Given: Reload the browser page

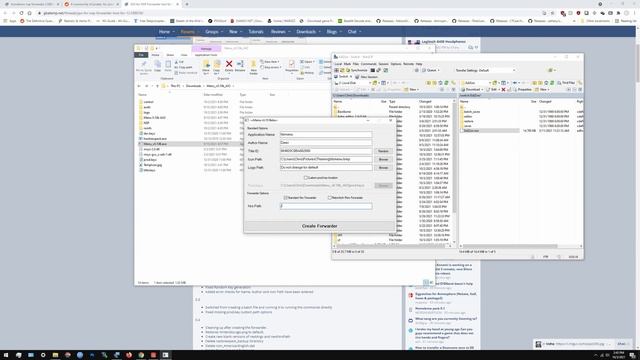Looking at the screenshot, I should coord(21,13).
